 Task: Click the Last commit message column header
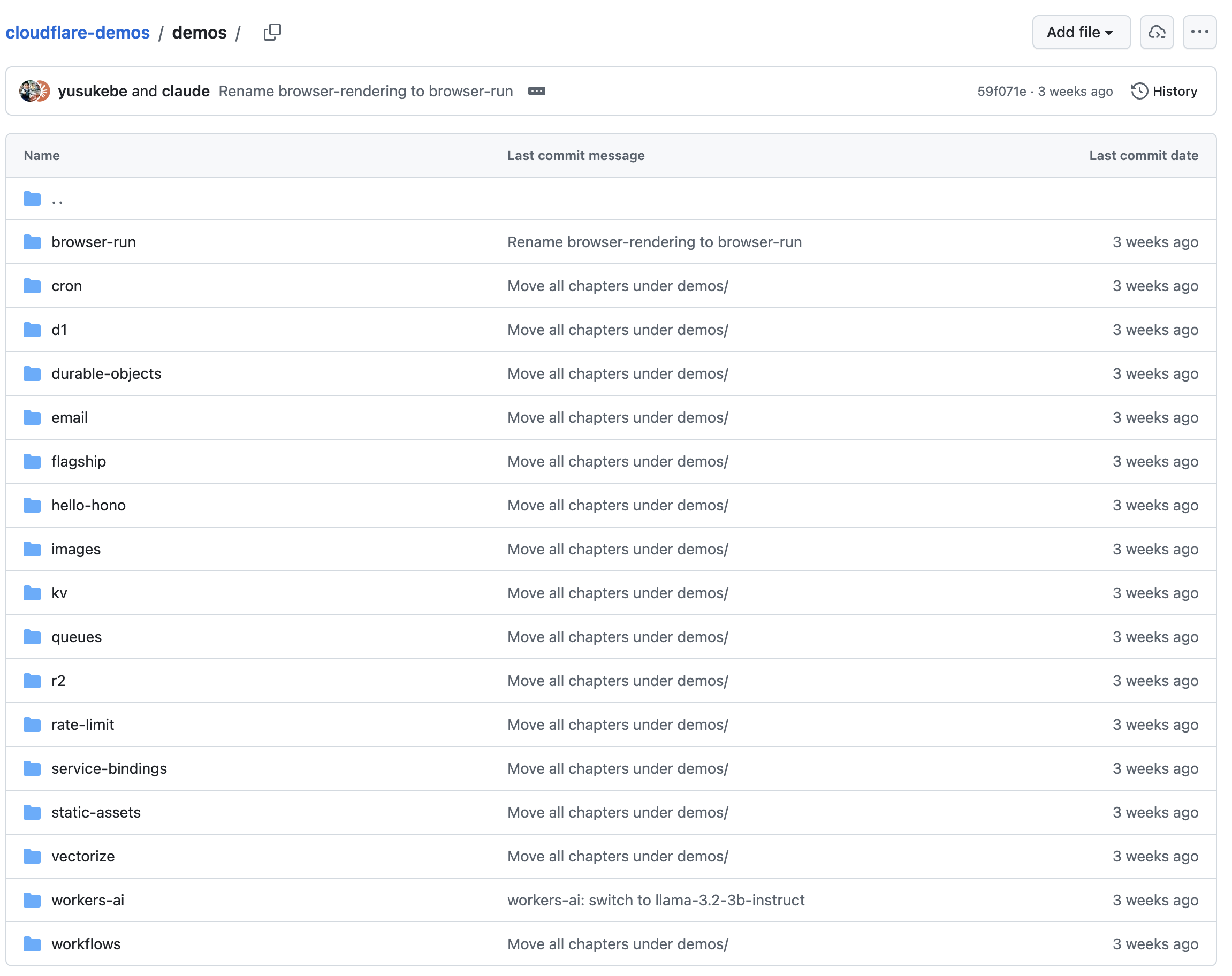(x=576, y=155)
